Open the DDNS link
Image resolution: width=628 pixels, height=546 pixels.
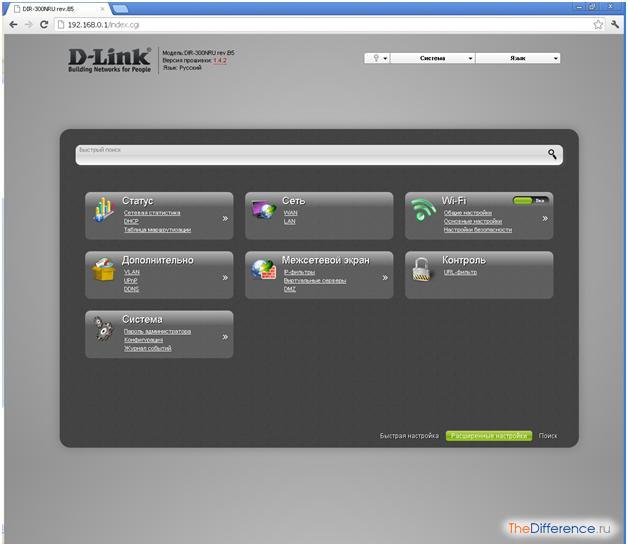pos(131,289)
